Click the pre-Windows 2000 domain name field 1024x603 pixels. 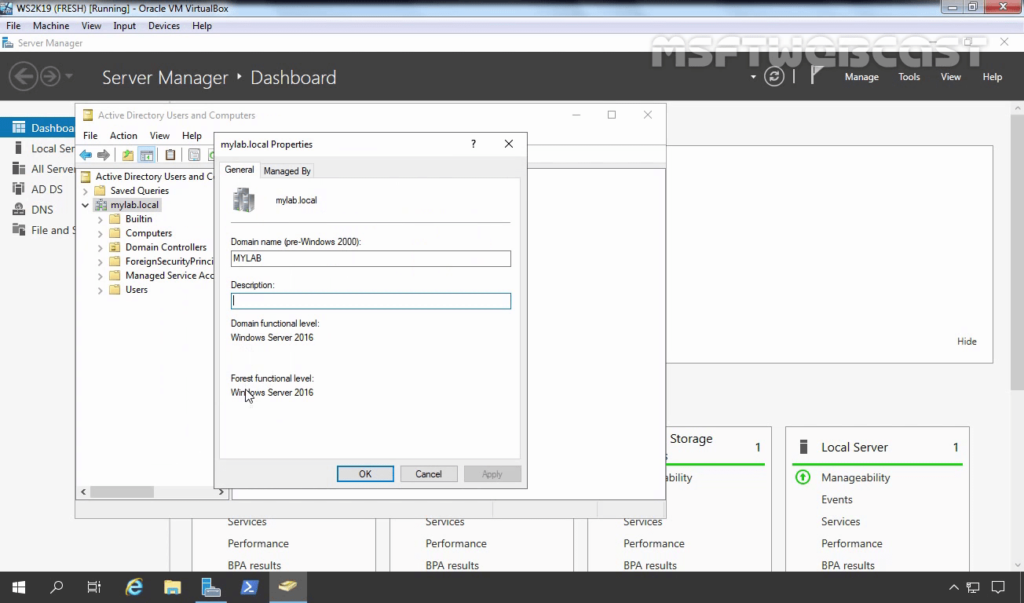370,258
